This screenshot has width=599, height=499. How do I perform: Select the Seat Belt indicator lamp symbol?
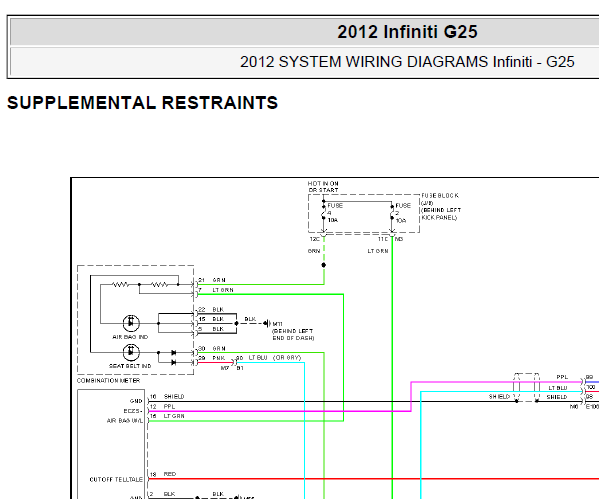[x=131, y=352]
